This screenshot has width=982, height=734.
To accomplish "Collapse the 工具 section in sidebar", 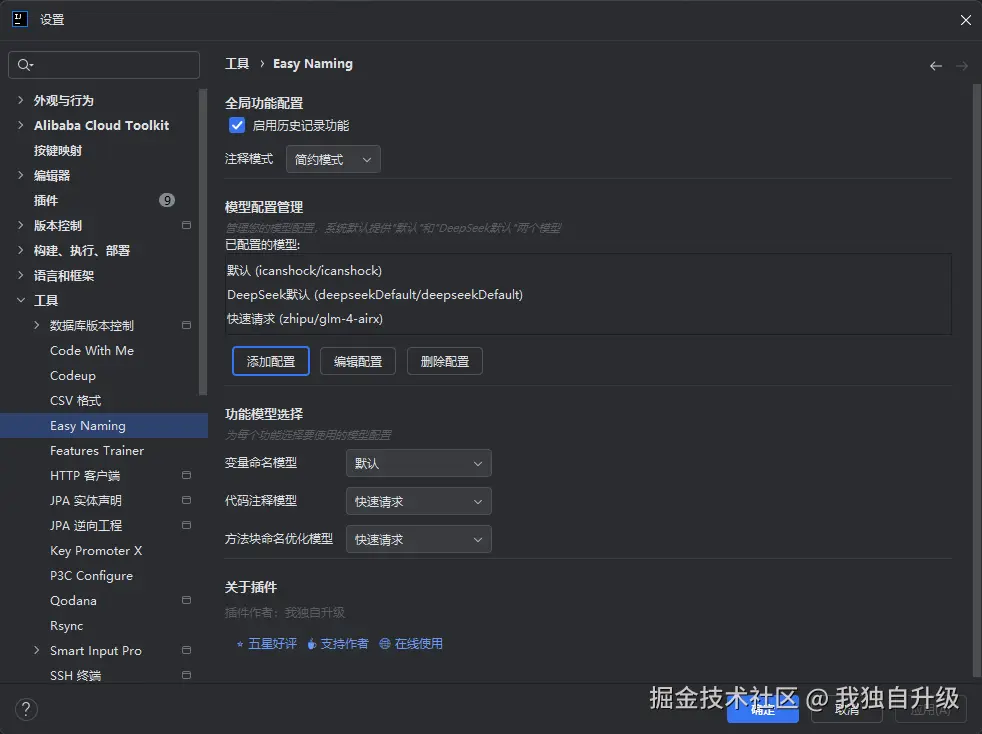I will pos(20,300).
